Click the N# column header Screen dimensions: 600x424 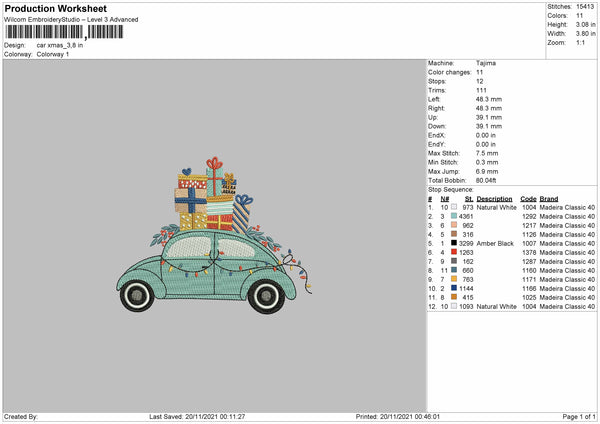pyautogui.click(x=444, y=198)
